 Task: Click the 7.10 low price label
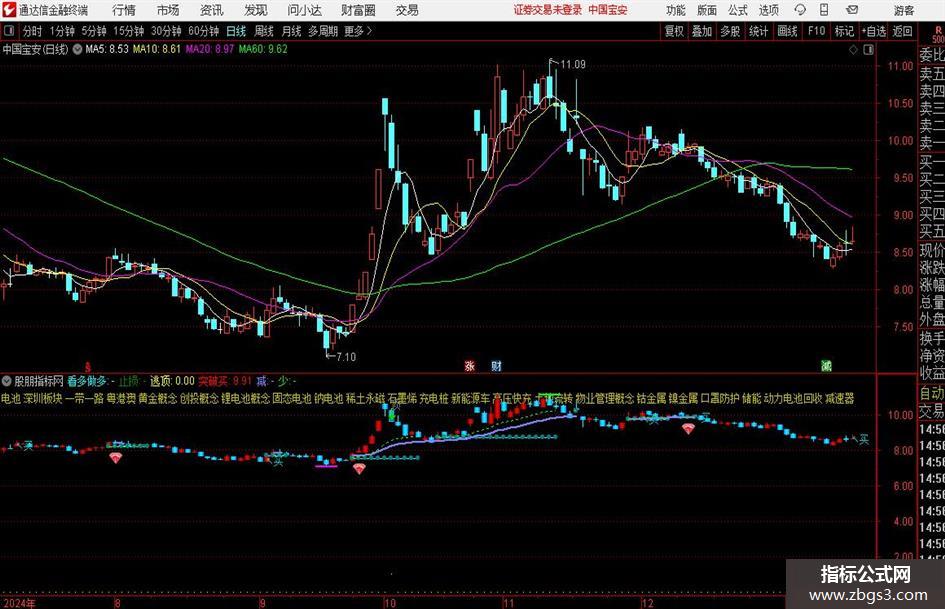347,357
